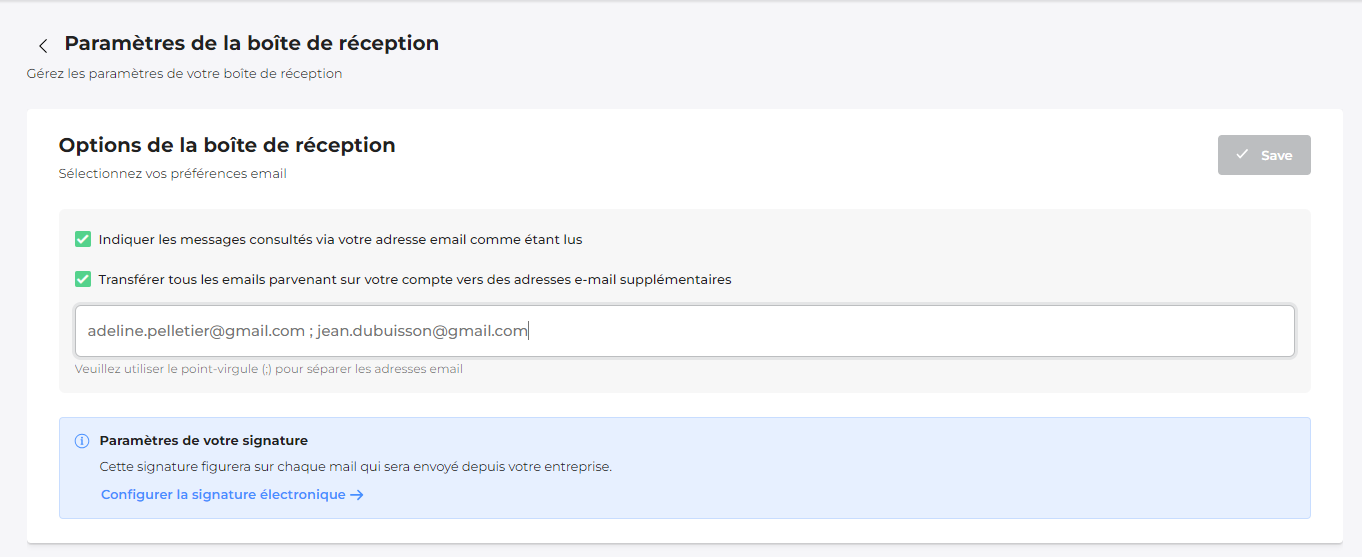Click the Paramètres de votre signature heading
The image size is (1362, 557).
pyautogui.click(x=204, y=441)
